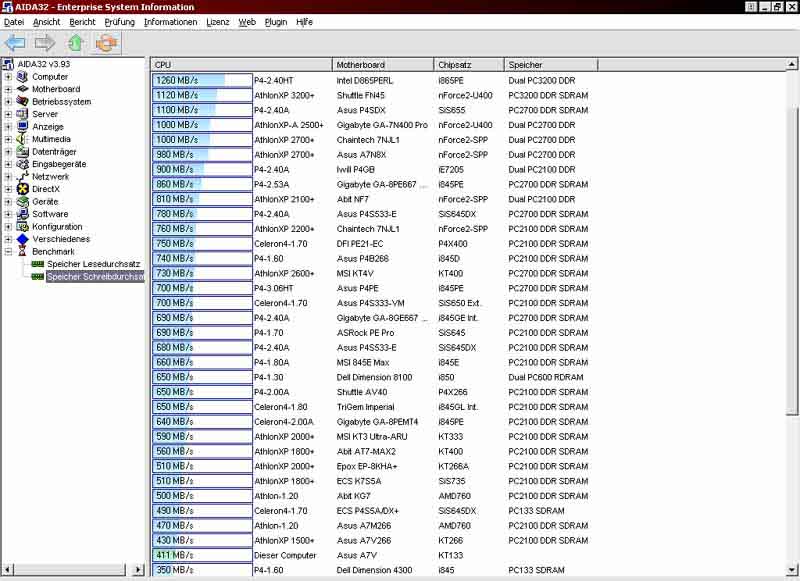This screenshot has width=800, height=581.
Task: Click the AIDA32 title bar application icon
Action: point(7,7)
